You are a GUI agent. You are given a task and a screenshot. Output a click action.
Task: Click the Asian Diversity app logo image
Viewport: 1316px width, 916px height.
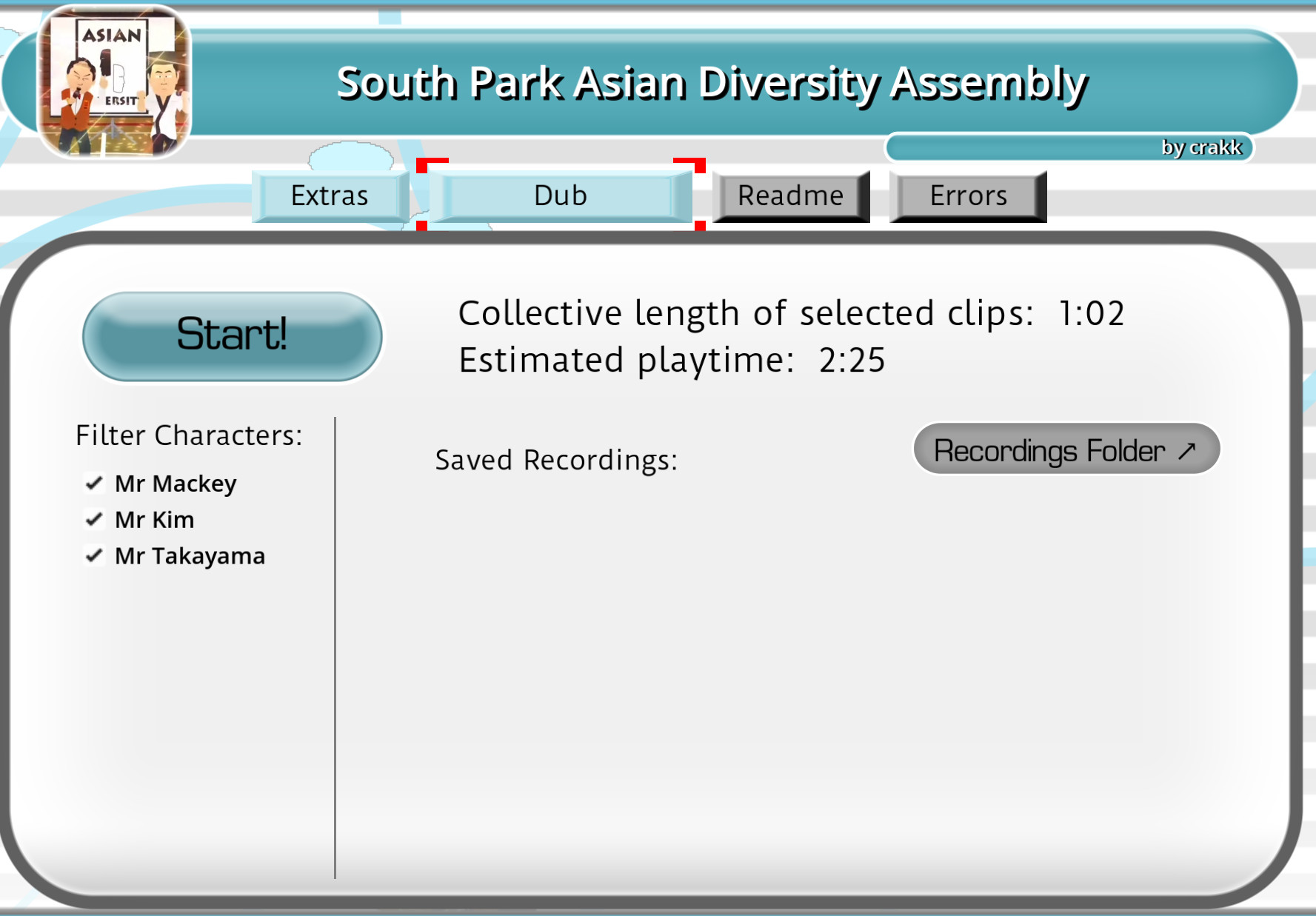click(115, 81)
